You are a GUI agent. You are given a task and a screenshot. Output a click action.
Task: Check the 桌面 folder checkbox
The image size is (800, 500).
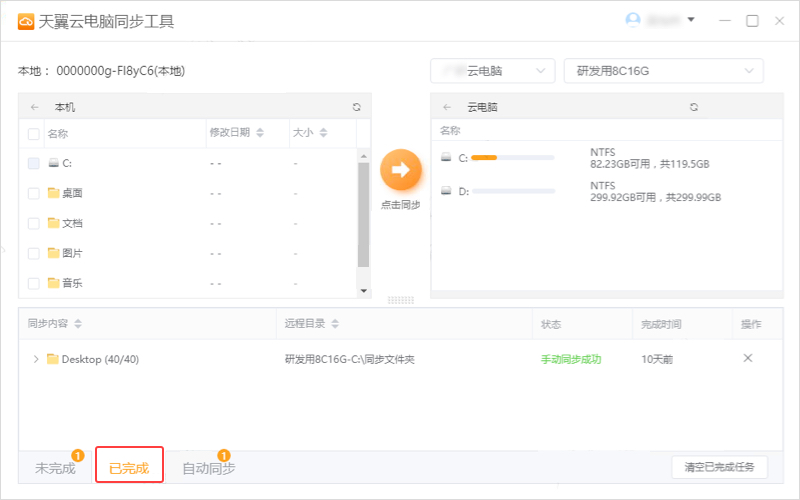[x=34, y=193]
